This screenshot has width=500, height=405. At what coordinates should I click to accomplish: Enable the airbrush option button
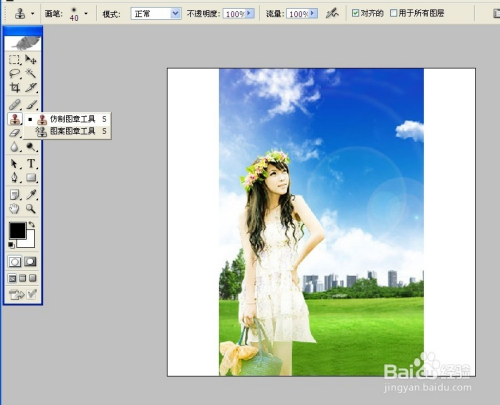tap(332, 14)
